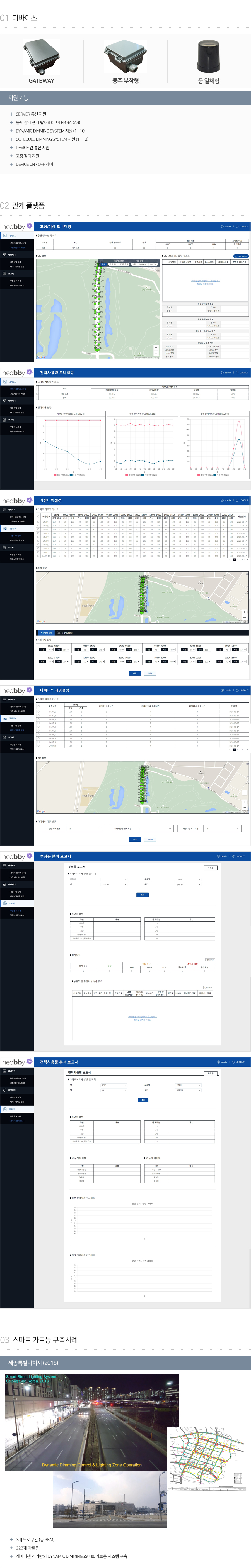Screen dimensions: 251x1568
Task: Click the '223개 가로등' text line
Action: click(x=27, y=1548)
